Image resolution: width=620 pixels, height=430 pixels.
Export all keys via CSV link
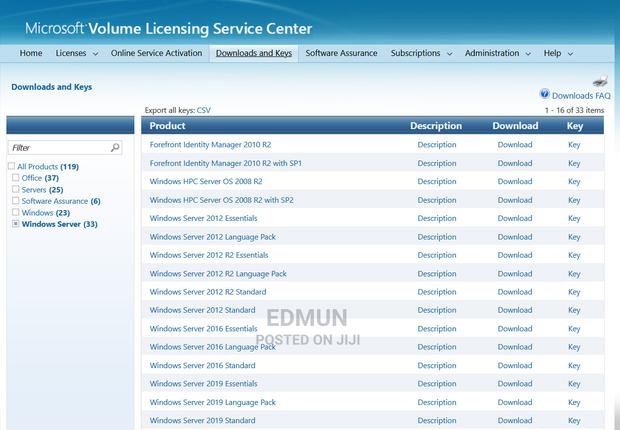204,110
